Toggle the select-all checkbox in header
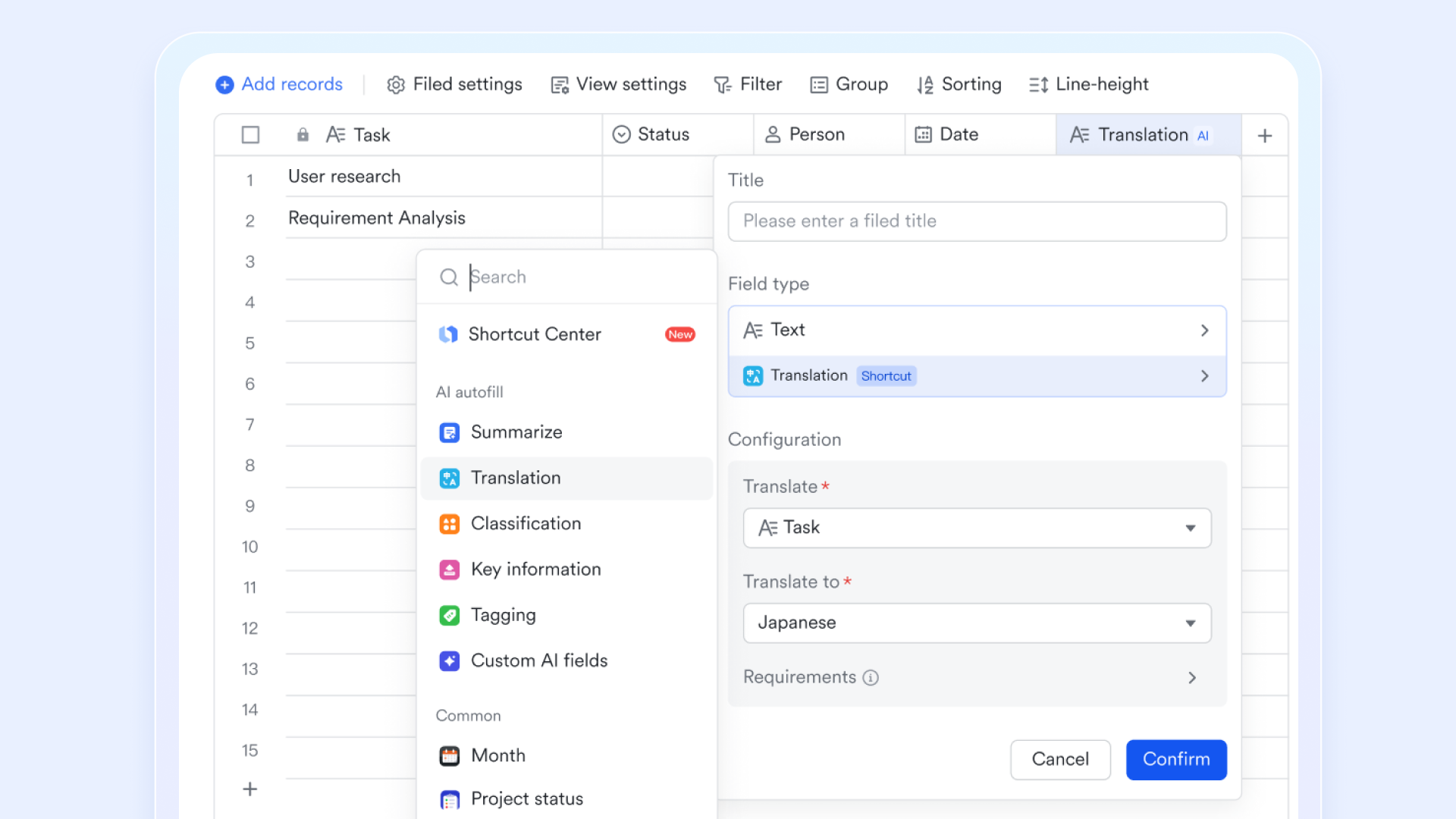 click(250, 135)
